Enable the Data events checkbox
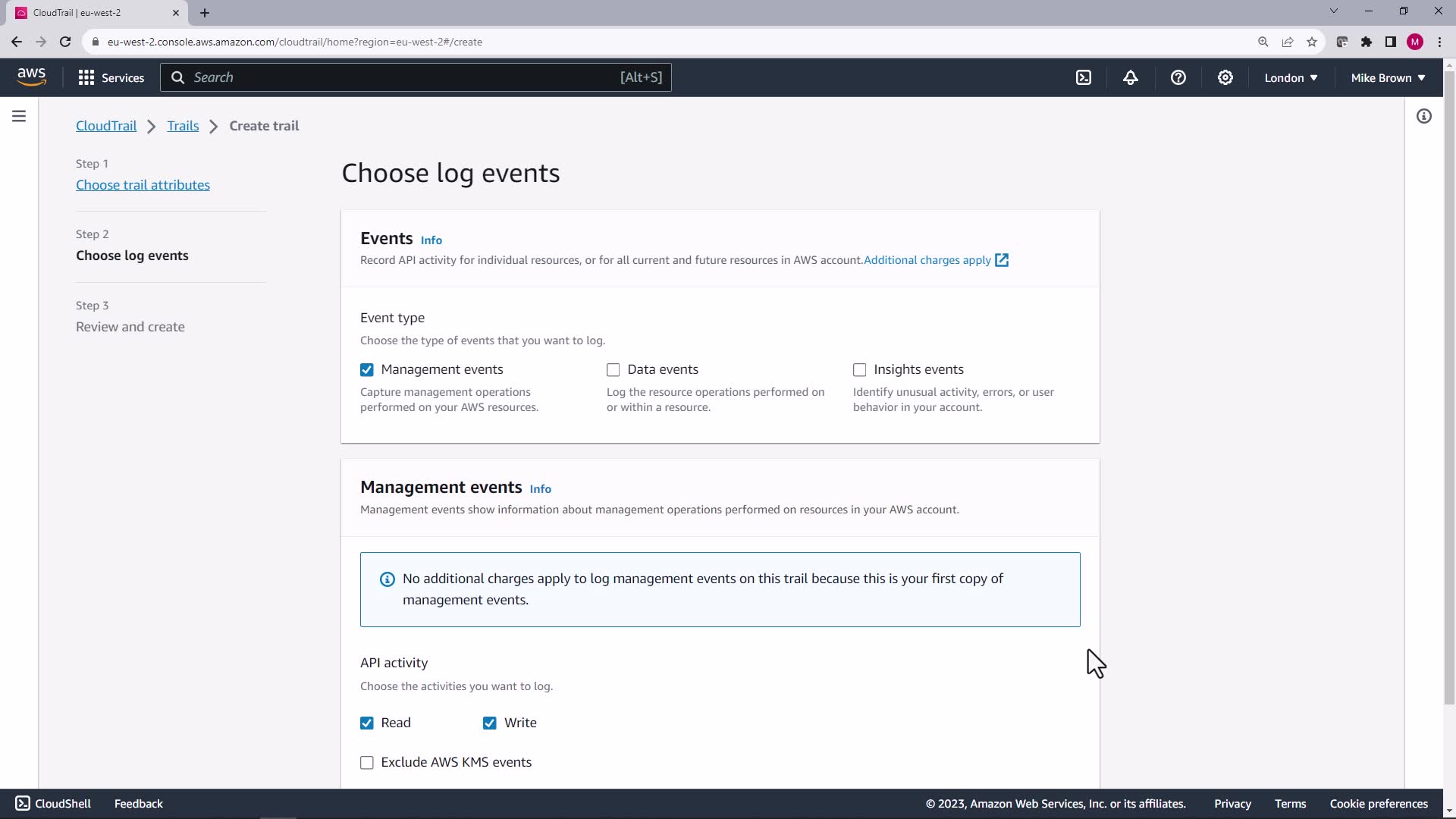 pos(613,370)
